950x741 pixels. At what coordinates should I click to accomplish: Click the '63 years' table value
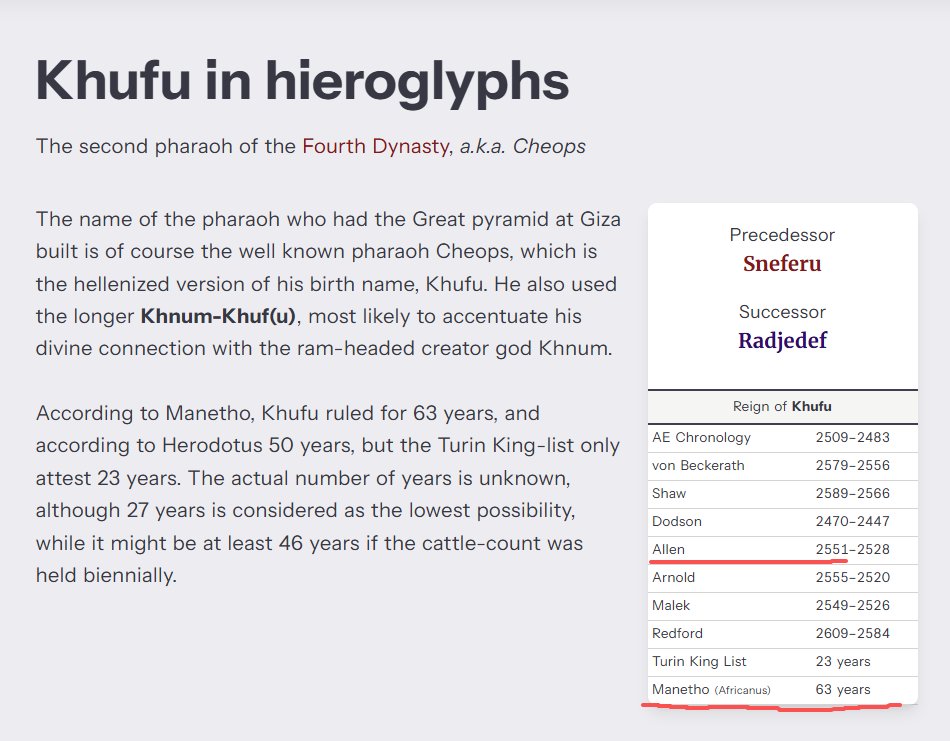click(x=843, y=689)
